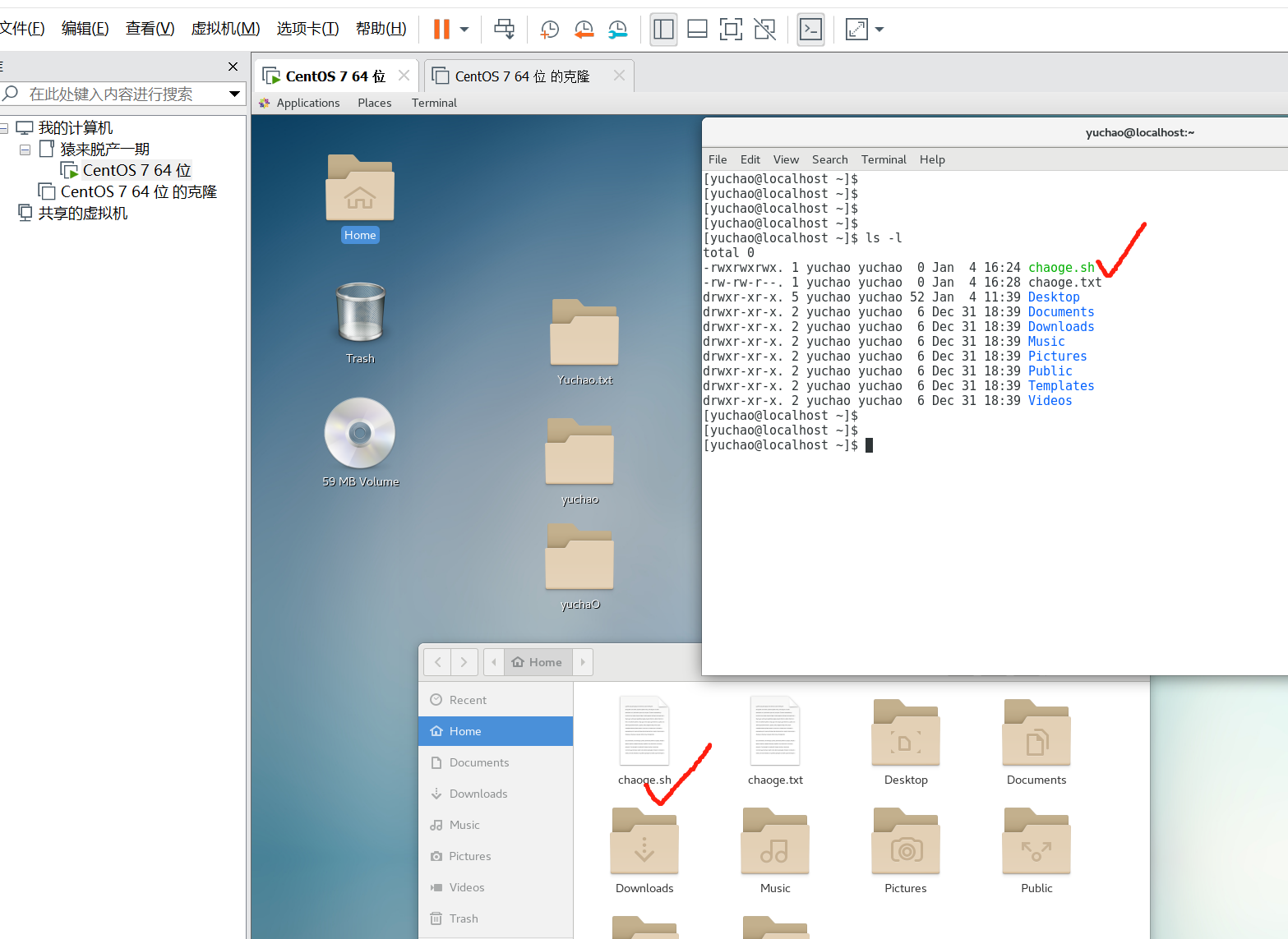This screenshot has width=1288, height=939.
Task: Enter full screen mode icon
Action: click(730, 30)
